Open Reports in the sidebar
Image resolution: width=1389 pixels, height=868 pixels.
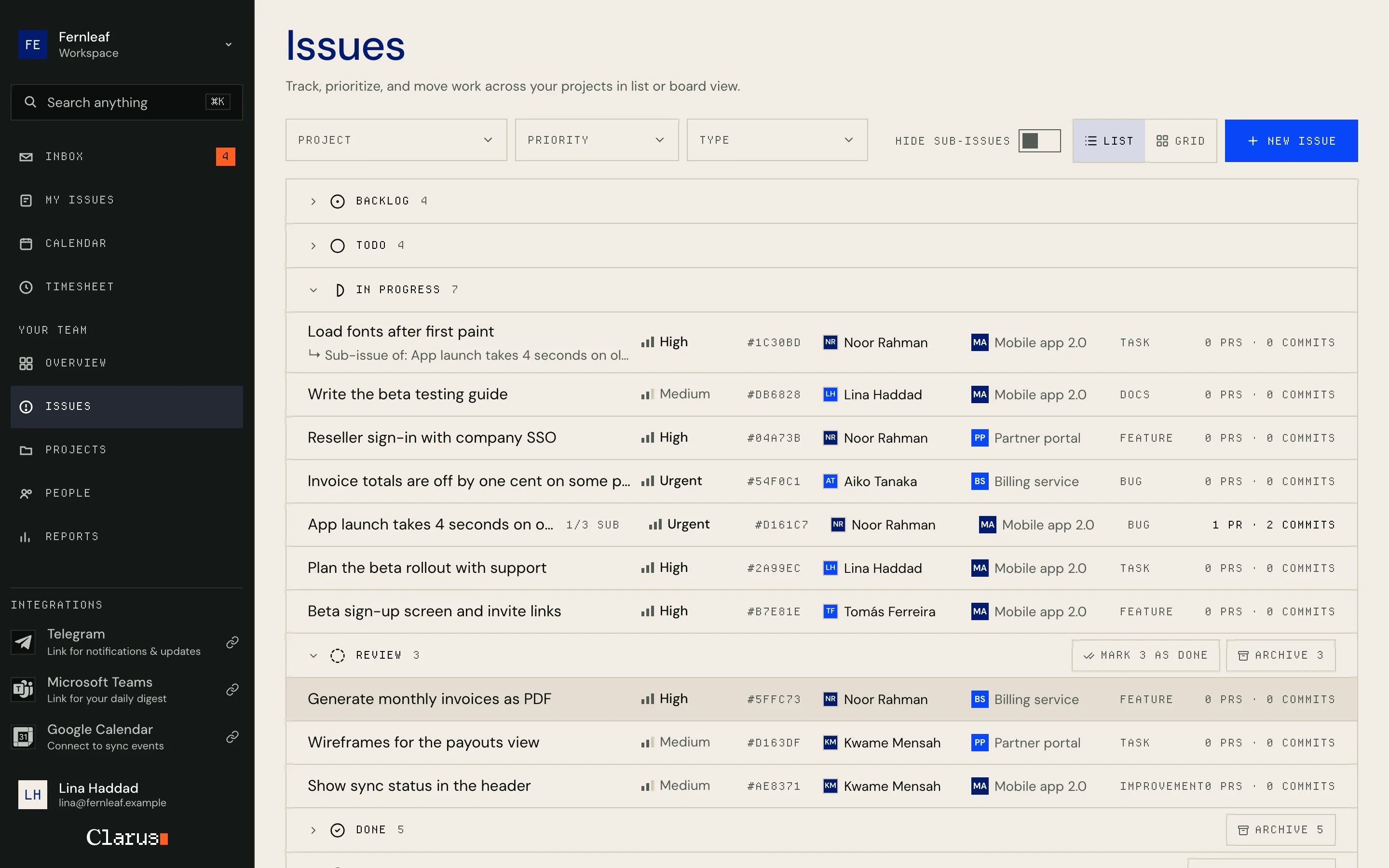(127, 536)
